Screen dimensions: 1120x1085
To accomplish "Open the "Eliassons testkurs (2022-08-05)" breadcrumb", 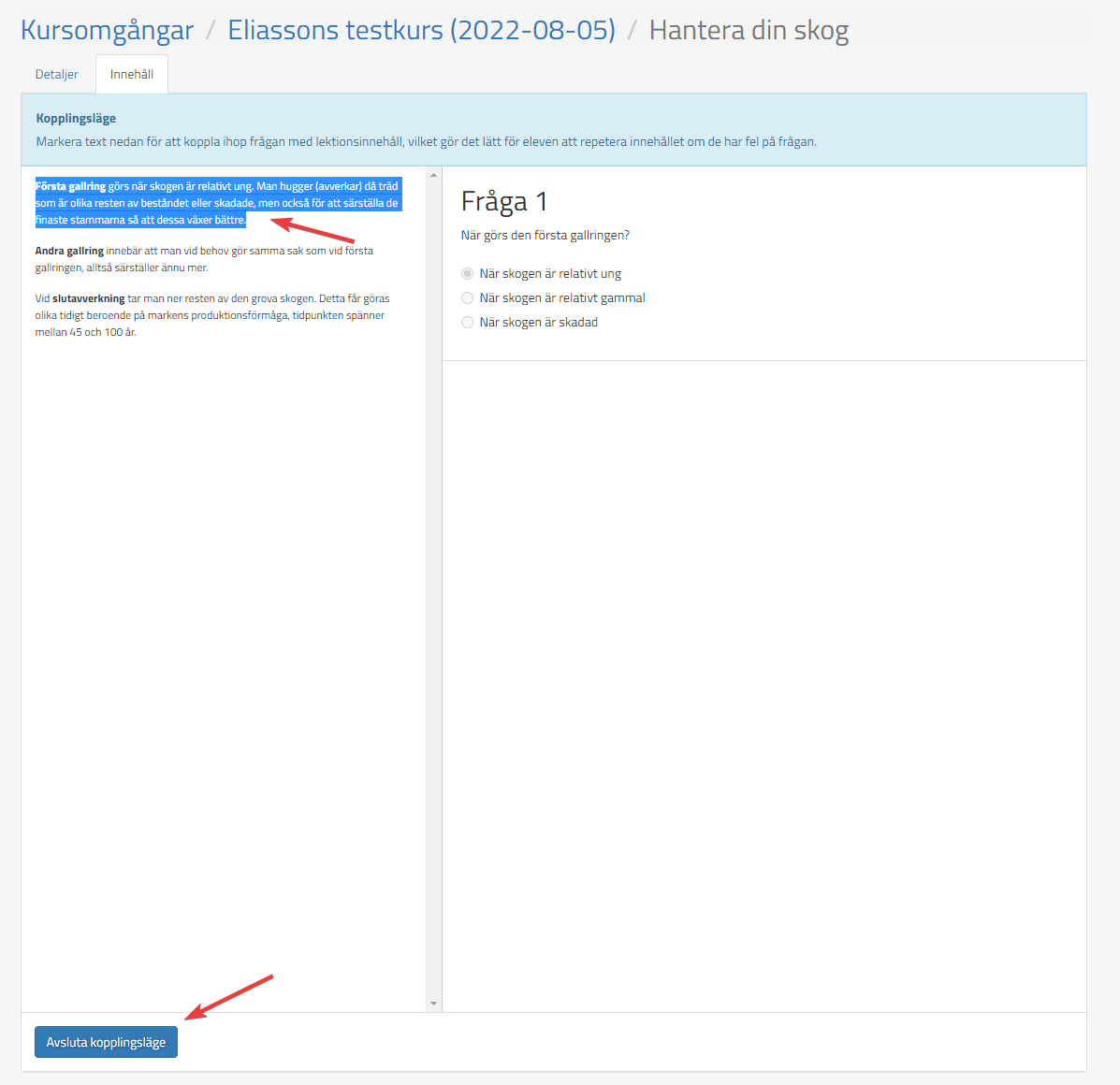I will point(421,30).
